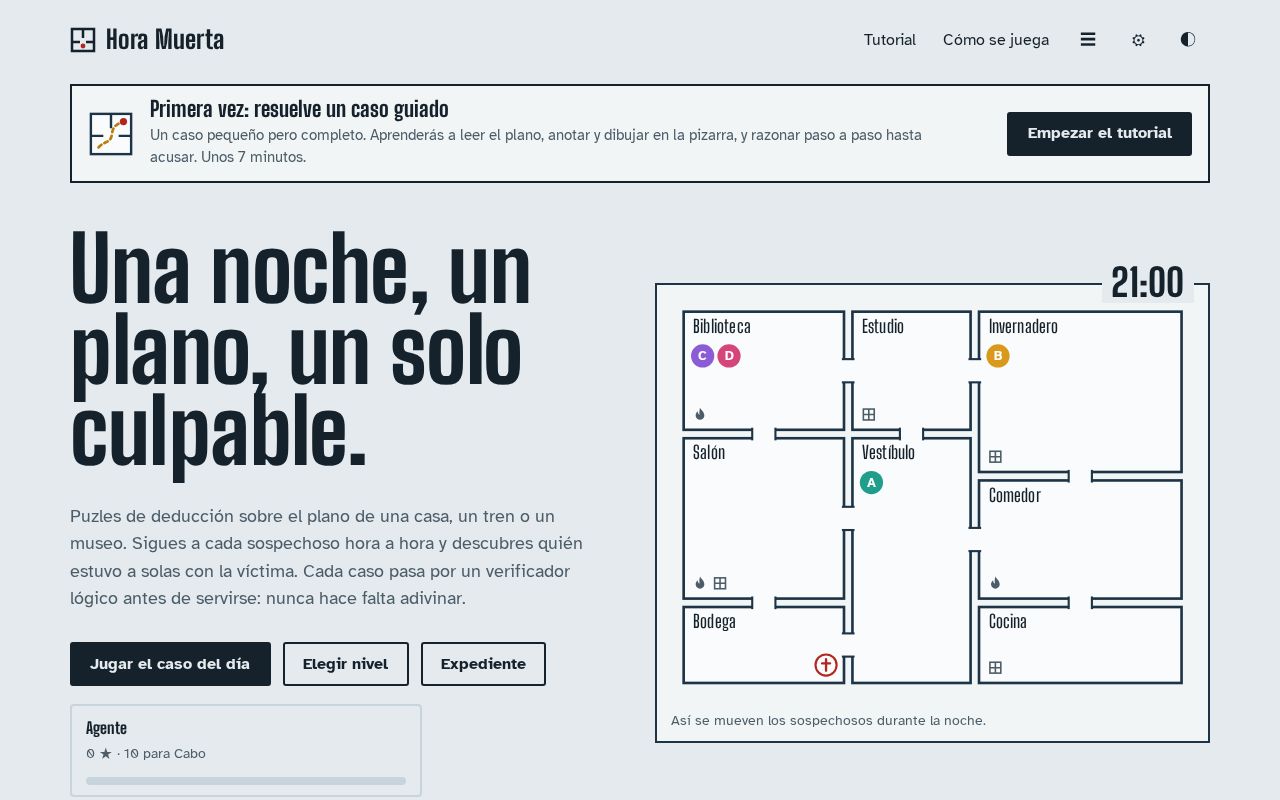Select suspect token C in Biblioteca
Viewport: 1280px width, 800px height.
coord(702,356)
